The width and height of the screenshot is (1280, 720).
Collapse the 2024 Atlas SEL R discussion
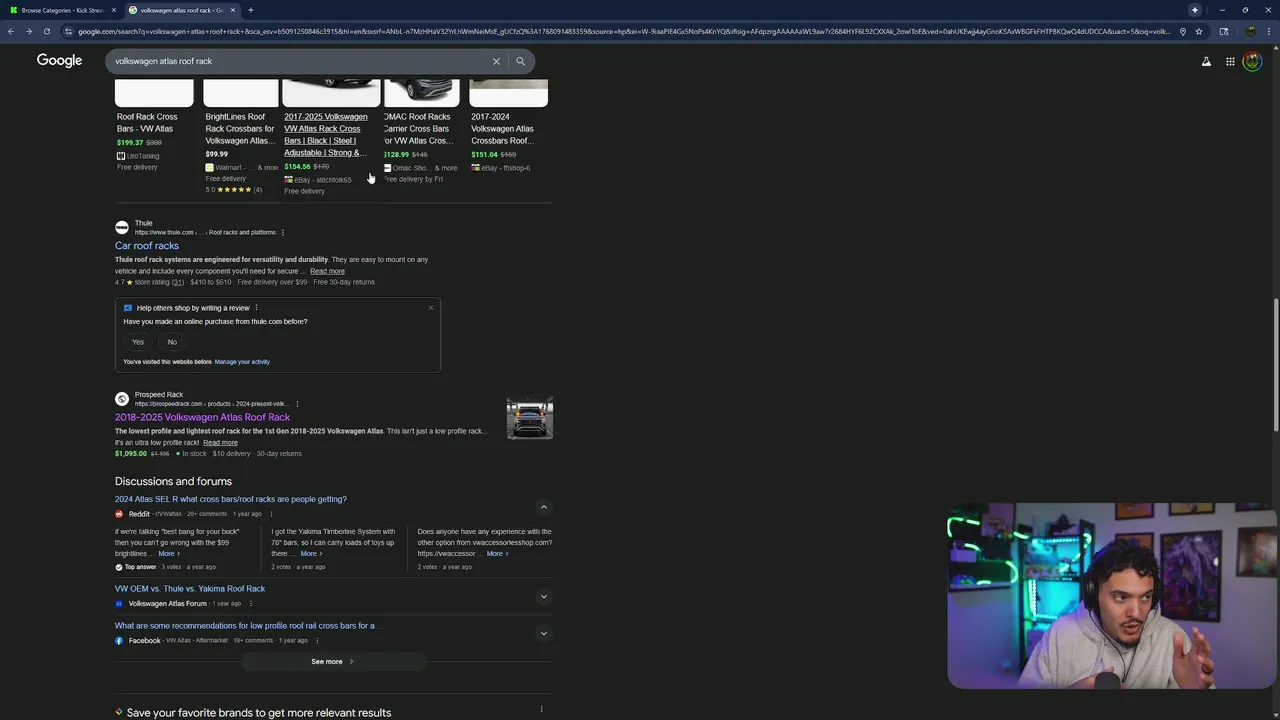click(543, 507)
